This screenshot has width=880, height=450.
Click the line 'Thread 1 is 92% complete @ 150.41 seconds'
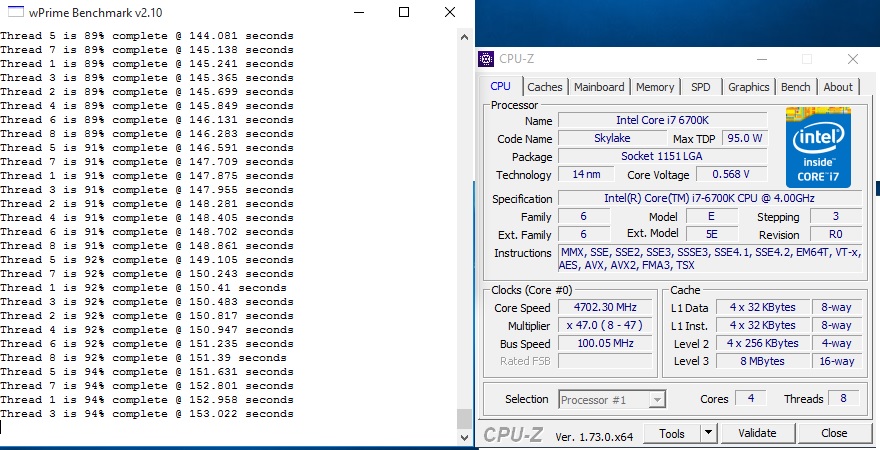pos(144,288)
